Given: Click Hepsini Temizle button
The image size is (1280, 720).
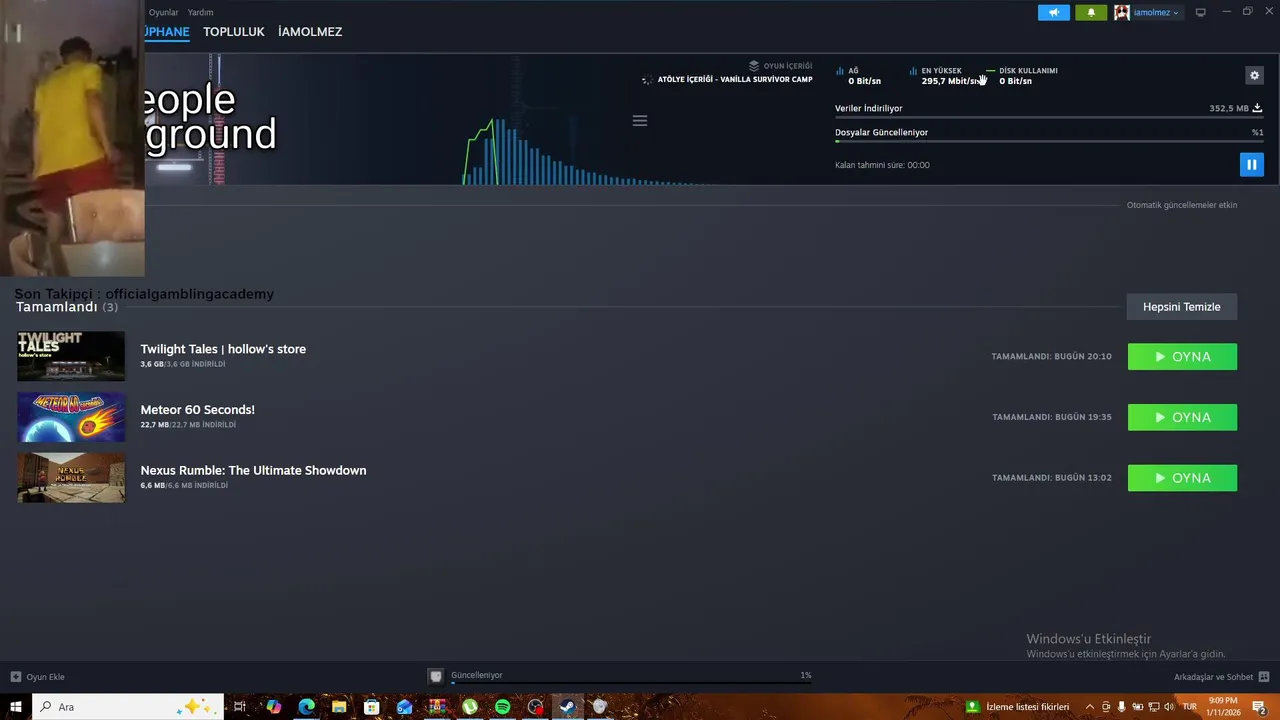Looking at the screenshot, I should click(1182, 307).
